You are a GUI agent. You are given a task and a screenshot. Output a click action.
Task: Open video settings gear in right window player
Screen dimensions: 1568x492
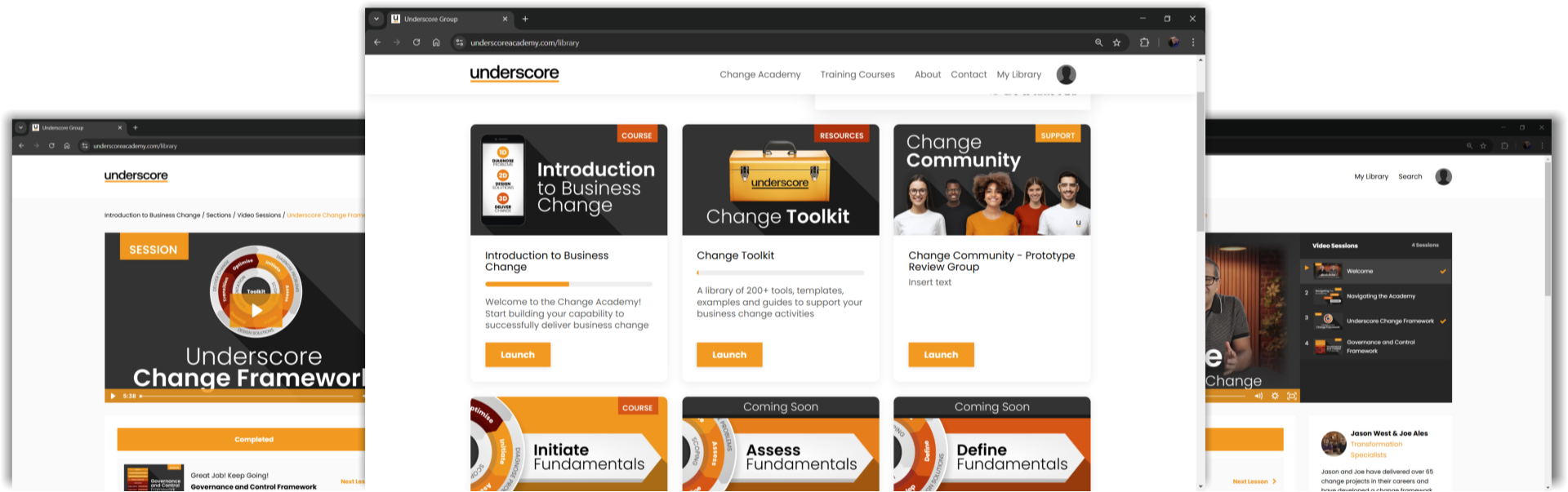click(x=1275, y=396)
